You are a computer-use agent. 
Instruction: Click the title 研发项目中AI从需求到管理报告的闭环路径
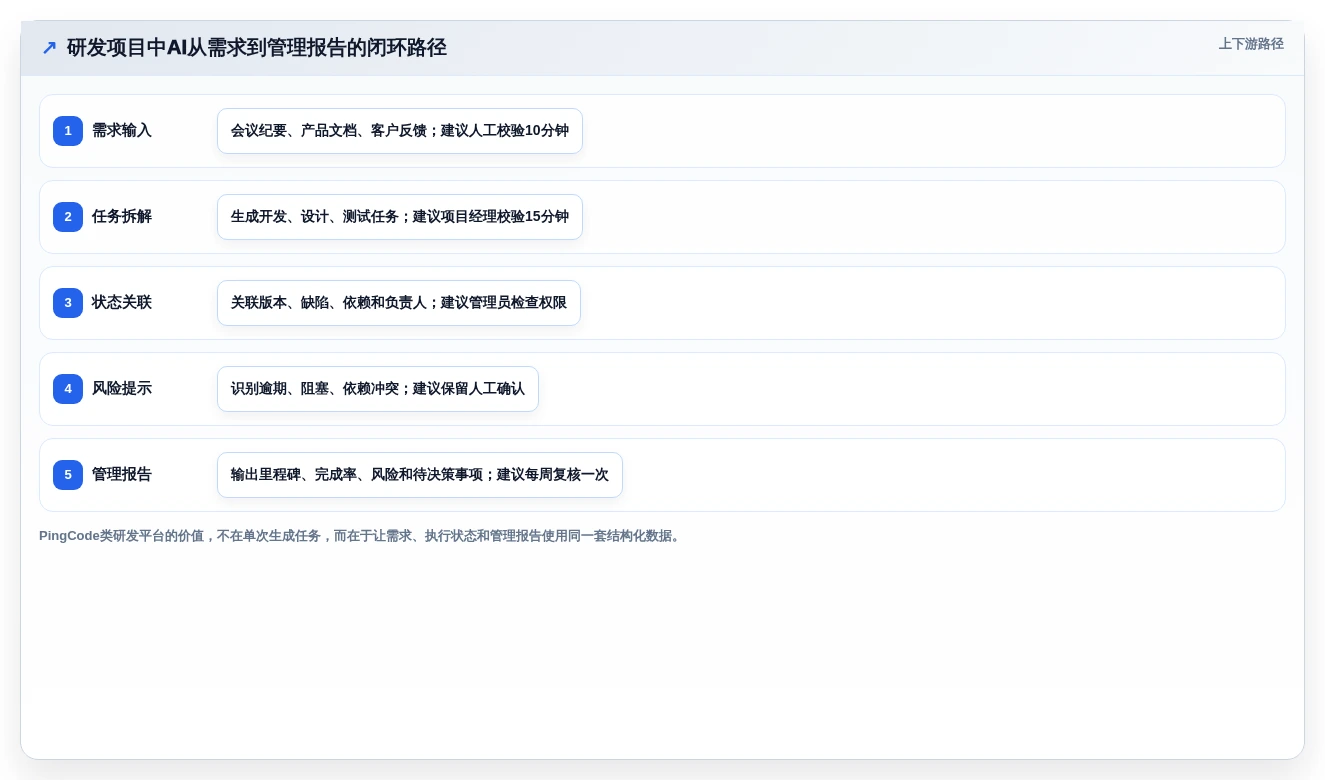pos(257,48)
